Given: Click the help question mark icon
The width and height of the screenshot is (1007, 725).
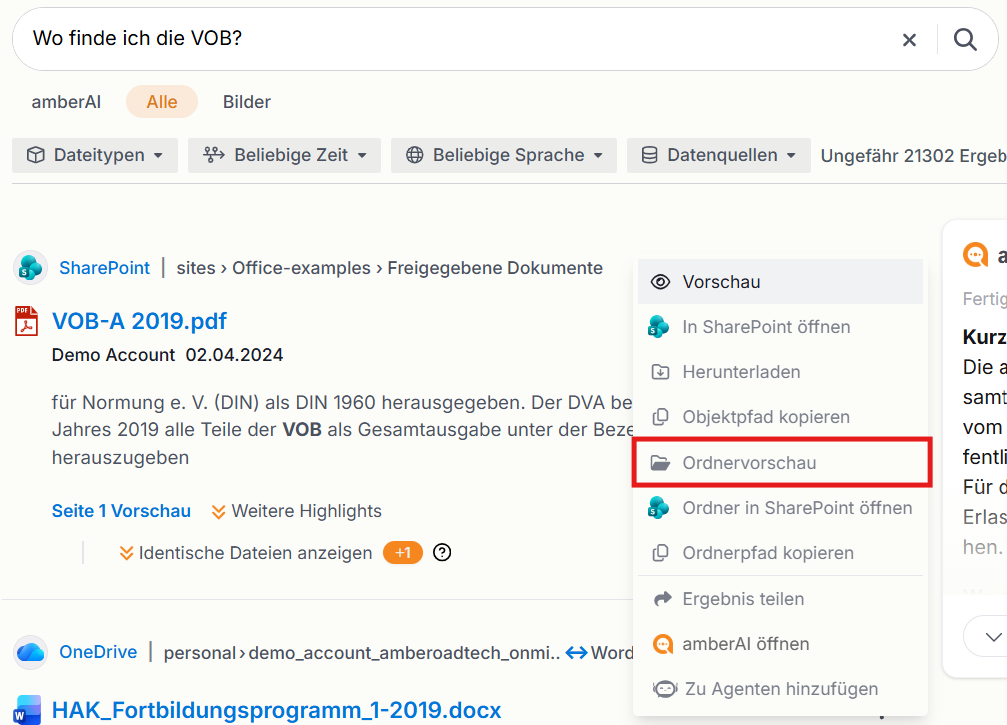Looking at the screenshot, I should pos(442,552).
